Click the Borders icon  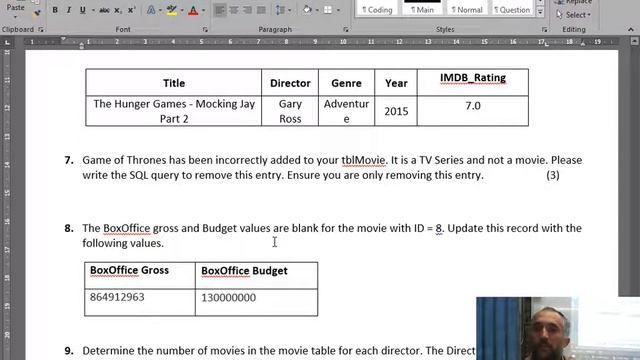(x=328, y=10)
